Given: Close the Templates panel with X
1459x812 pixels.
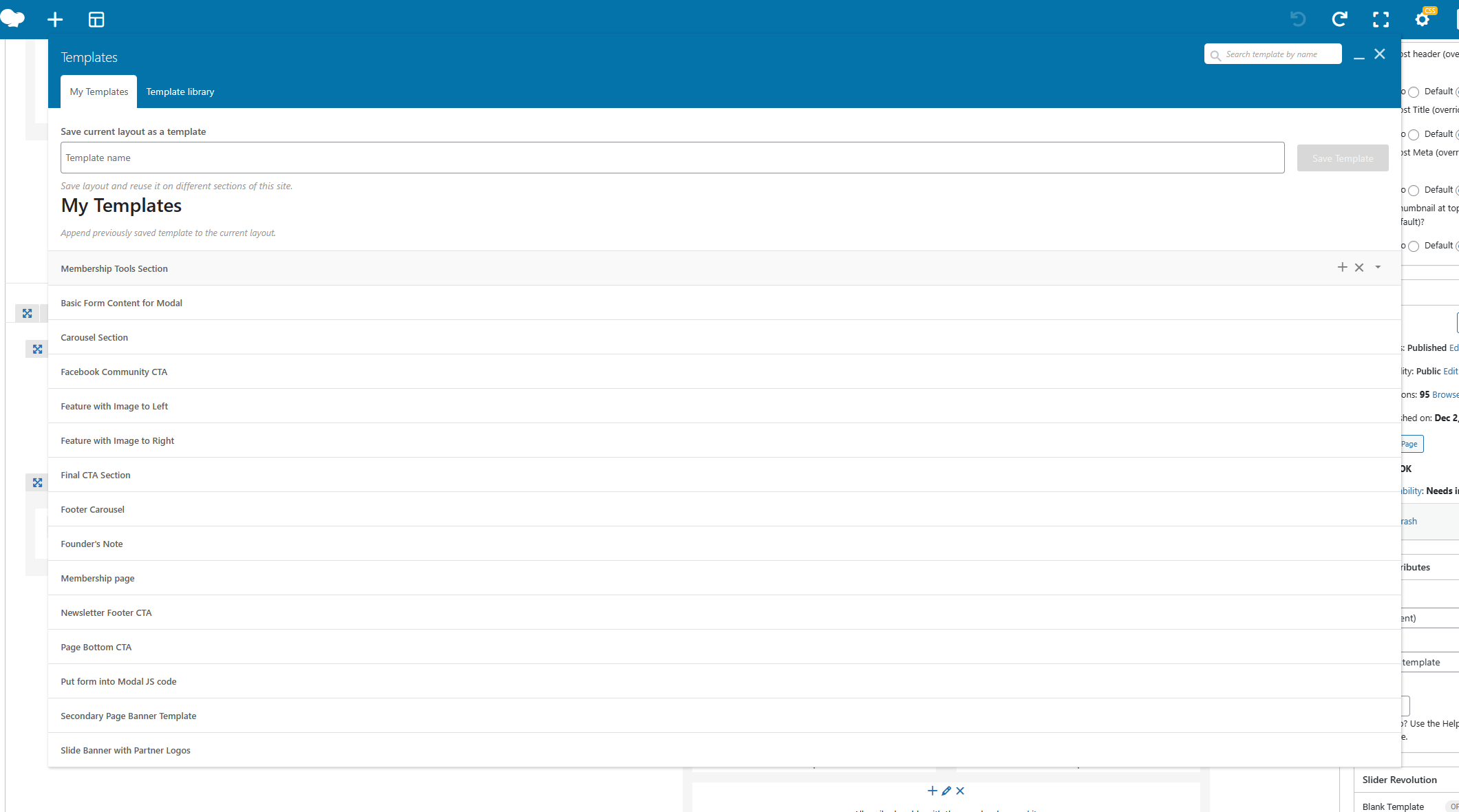Looking at the screenshot, I should [x=1379, y=54].
